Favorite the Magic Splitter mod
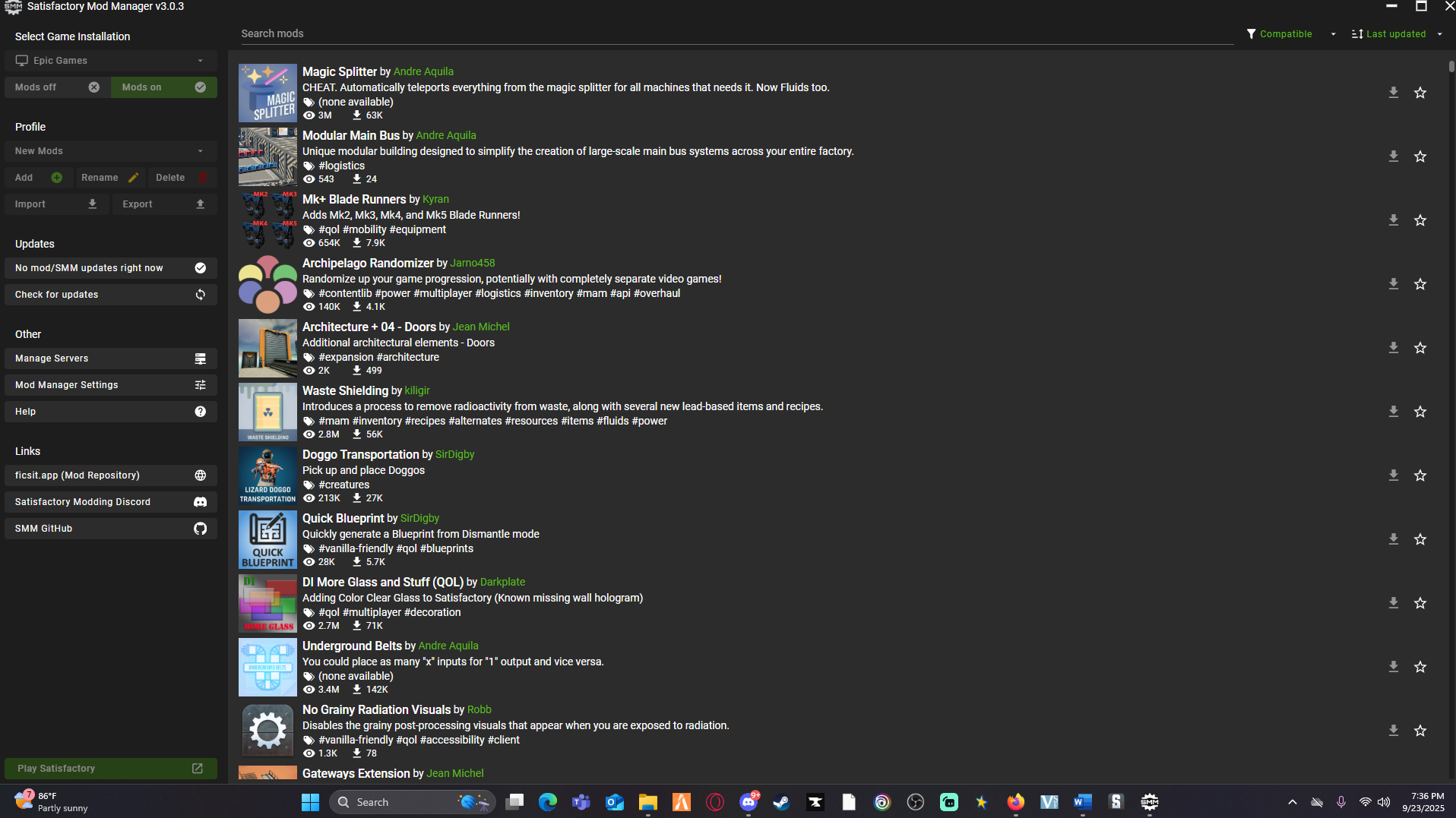 (1420, 93)
